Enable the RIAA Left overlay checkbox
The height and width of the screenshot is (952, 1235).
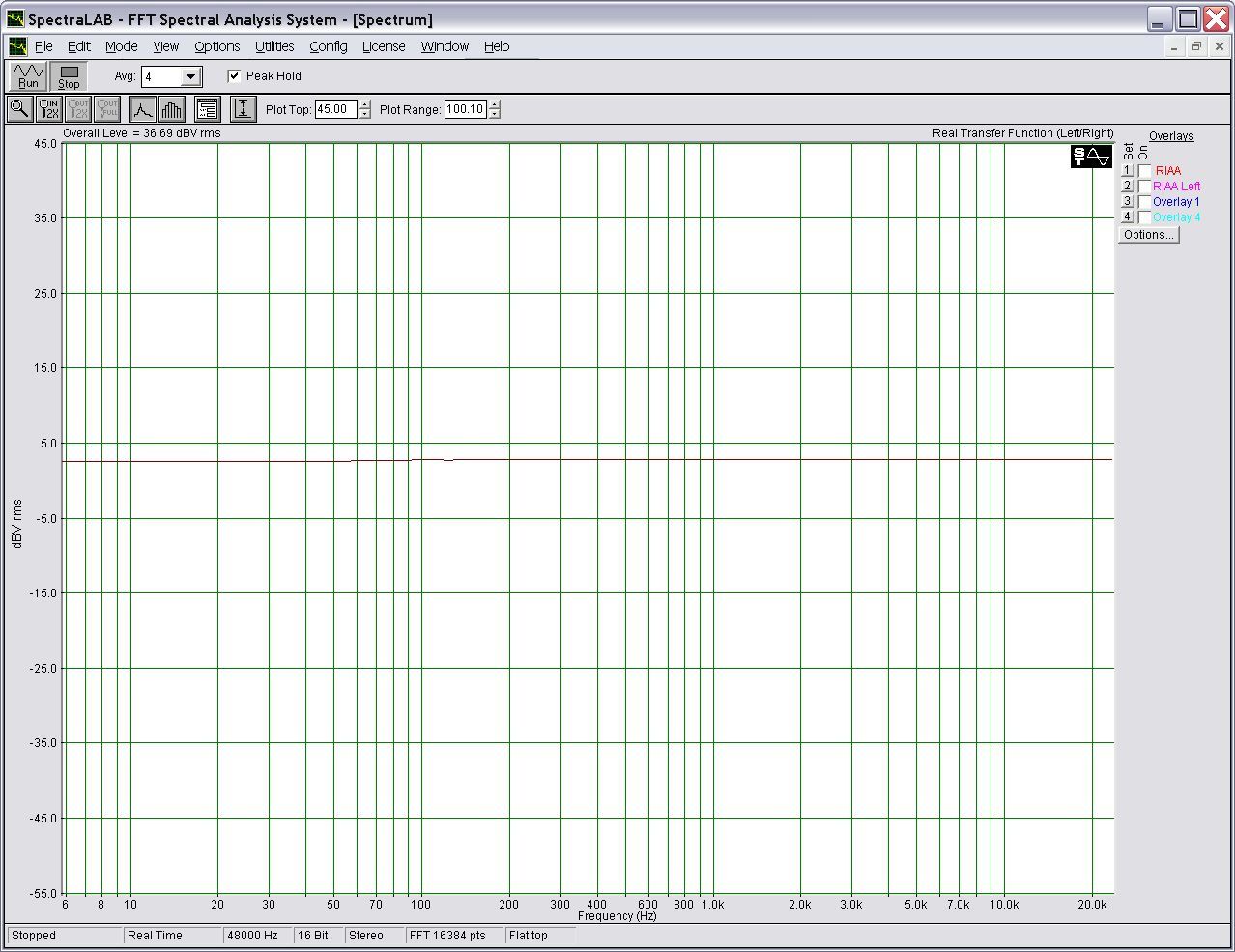[1145, 187]
